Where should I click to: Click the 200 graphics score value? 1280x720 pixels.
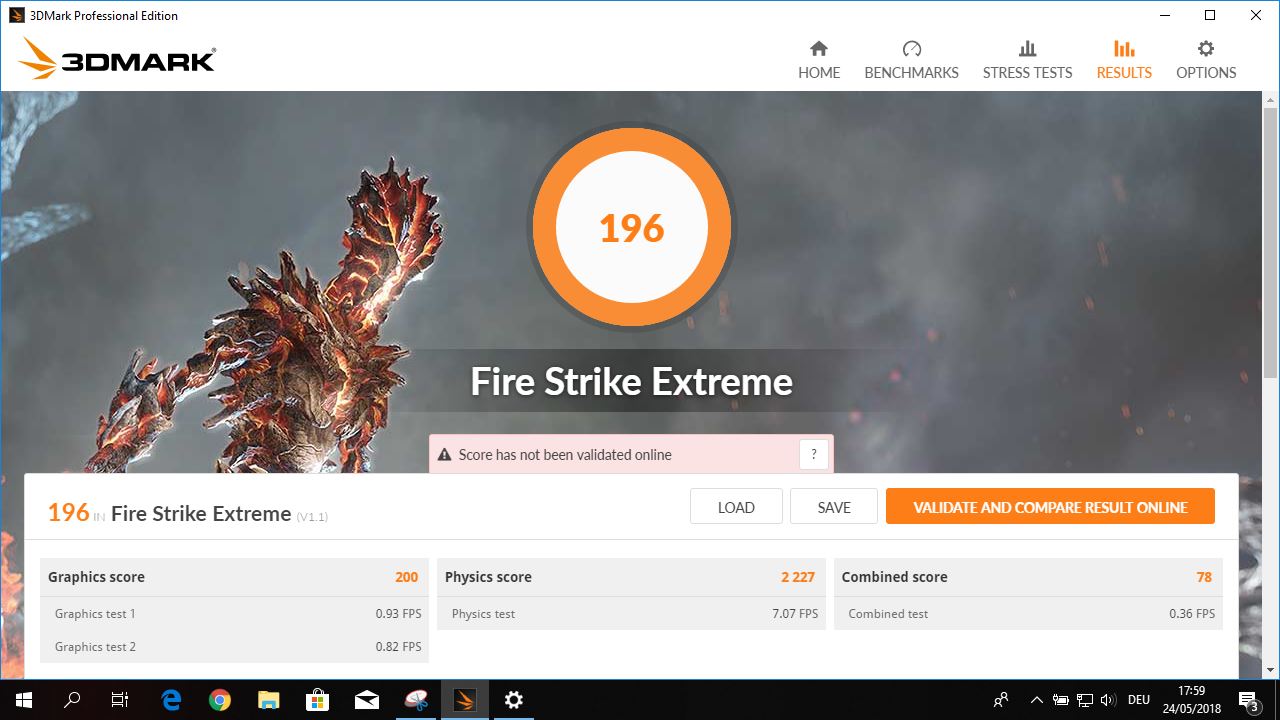coord(406,577)
